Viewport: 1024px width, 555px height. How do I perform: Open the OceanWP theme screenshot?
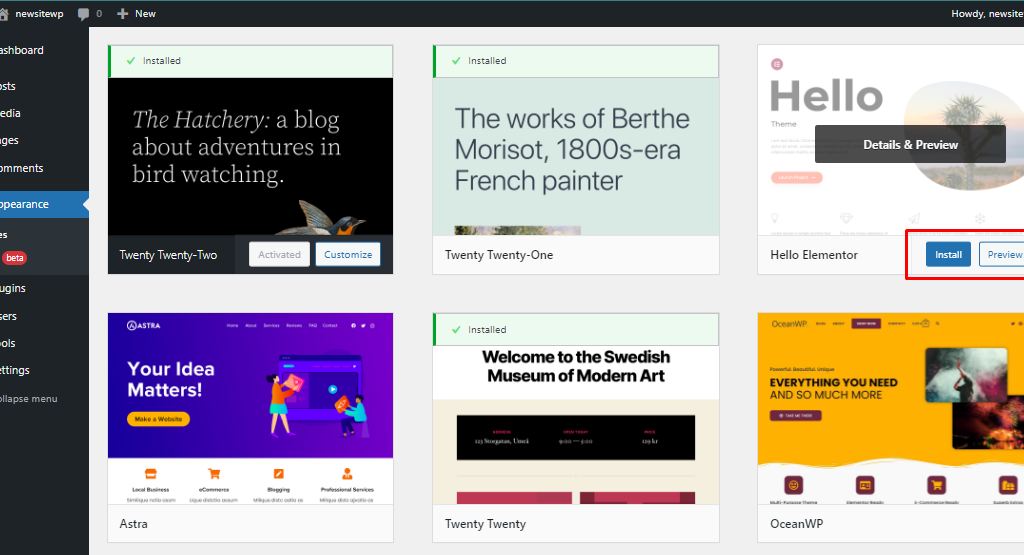(891, 408)
